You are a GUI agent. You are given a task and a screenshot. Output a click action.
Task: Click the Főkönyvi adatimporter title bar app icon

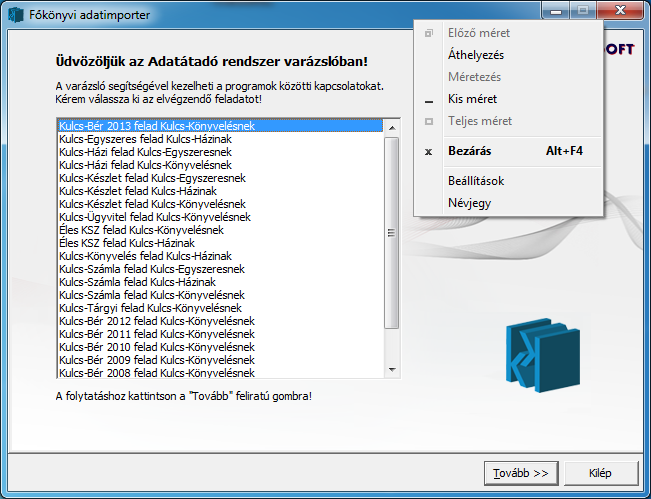pos(15,15)
